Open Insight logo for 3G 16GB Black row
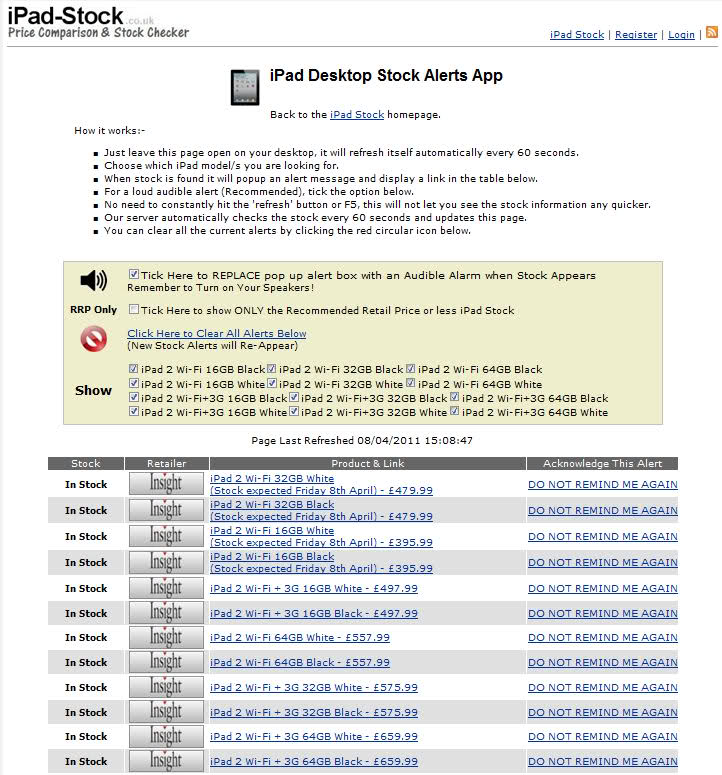Screen dimensions: 722x775 point(166,613)
